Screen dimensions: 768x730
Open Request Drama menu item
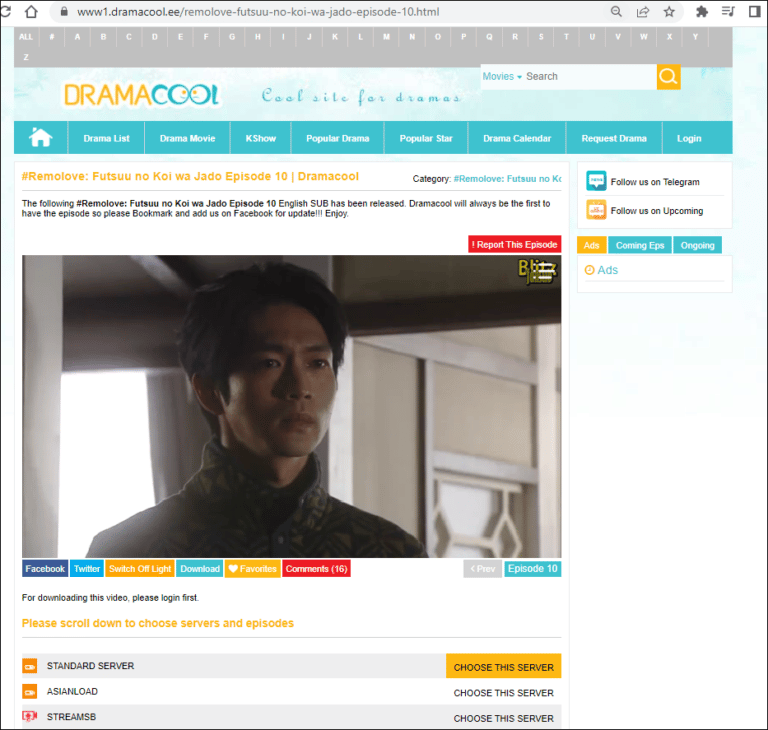pos(614,138)
